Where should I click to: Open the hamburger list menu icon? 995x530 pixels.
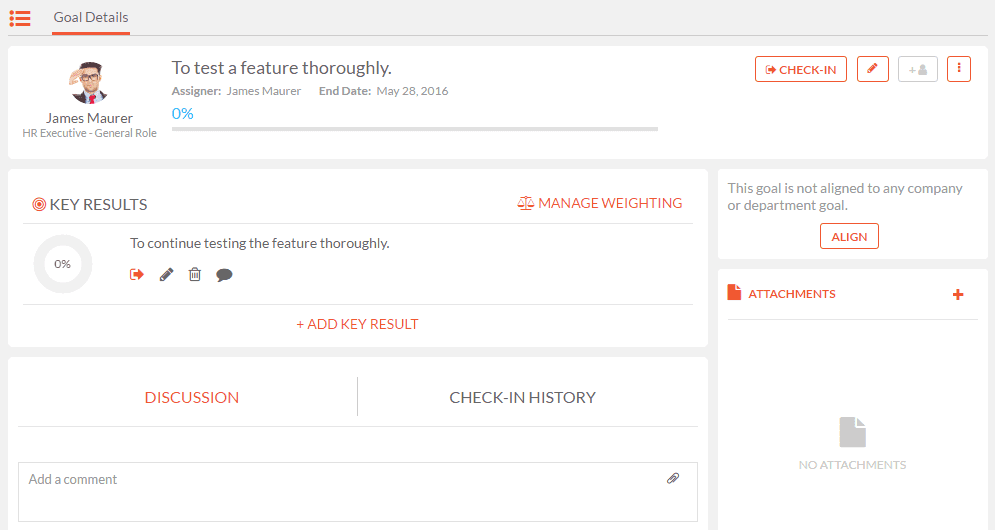click(20, 18)
